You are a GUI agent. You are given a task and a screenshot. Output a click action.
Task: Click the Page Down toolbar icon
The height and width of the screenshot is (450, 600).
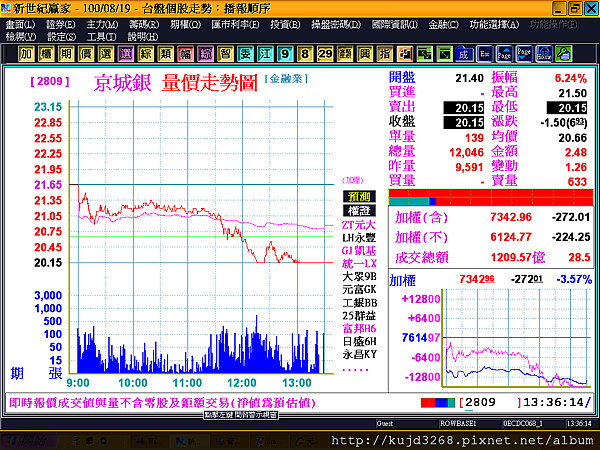point(524,54)
